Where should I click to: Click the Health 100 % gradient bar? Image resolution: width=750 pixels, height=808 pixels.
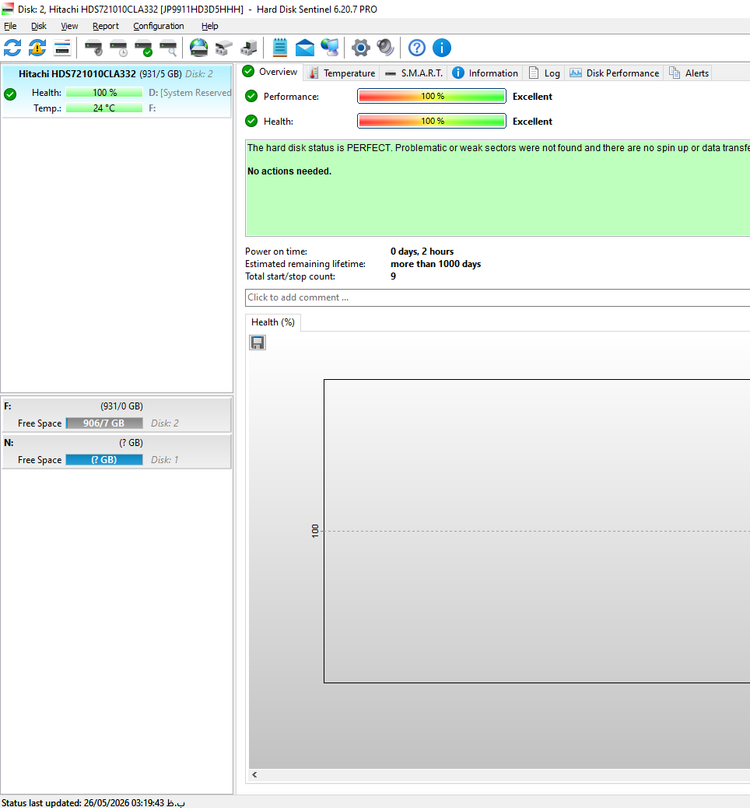click(x=431, y=121)
